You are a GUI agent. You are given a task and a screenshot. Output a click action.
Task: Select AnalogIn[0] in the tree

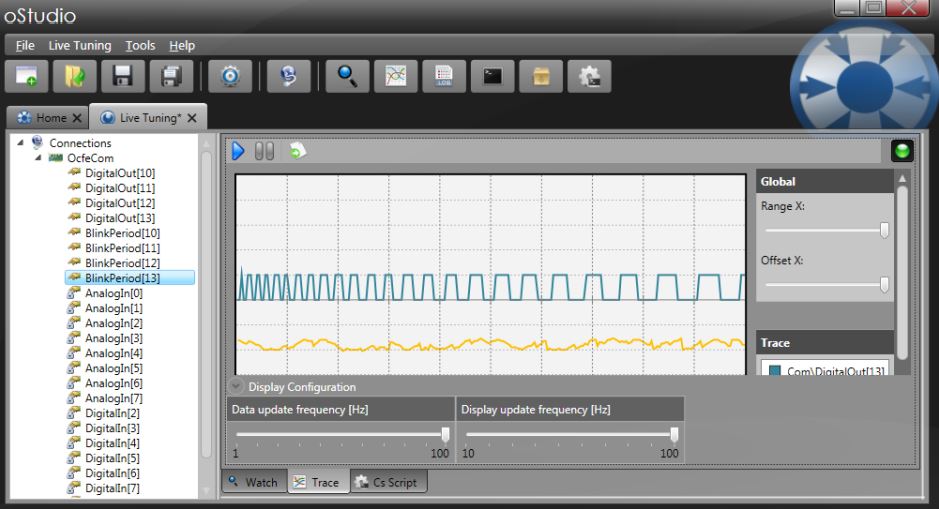pyautogui.click(x=114, y=293)
